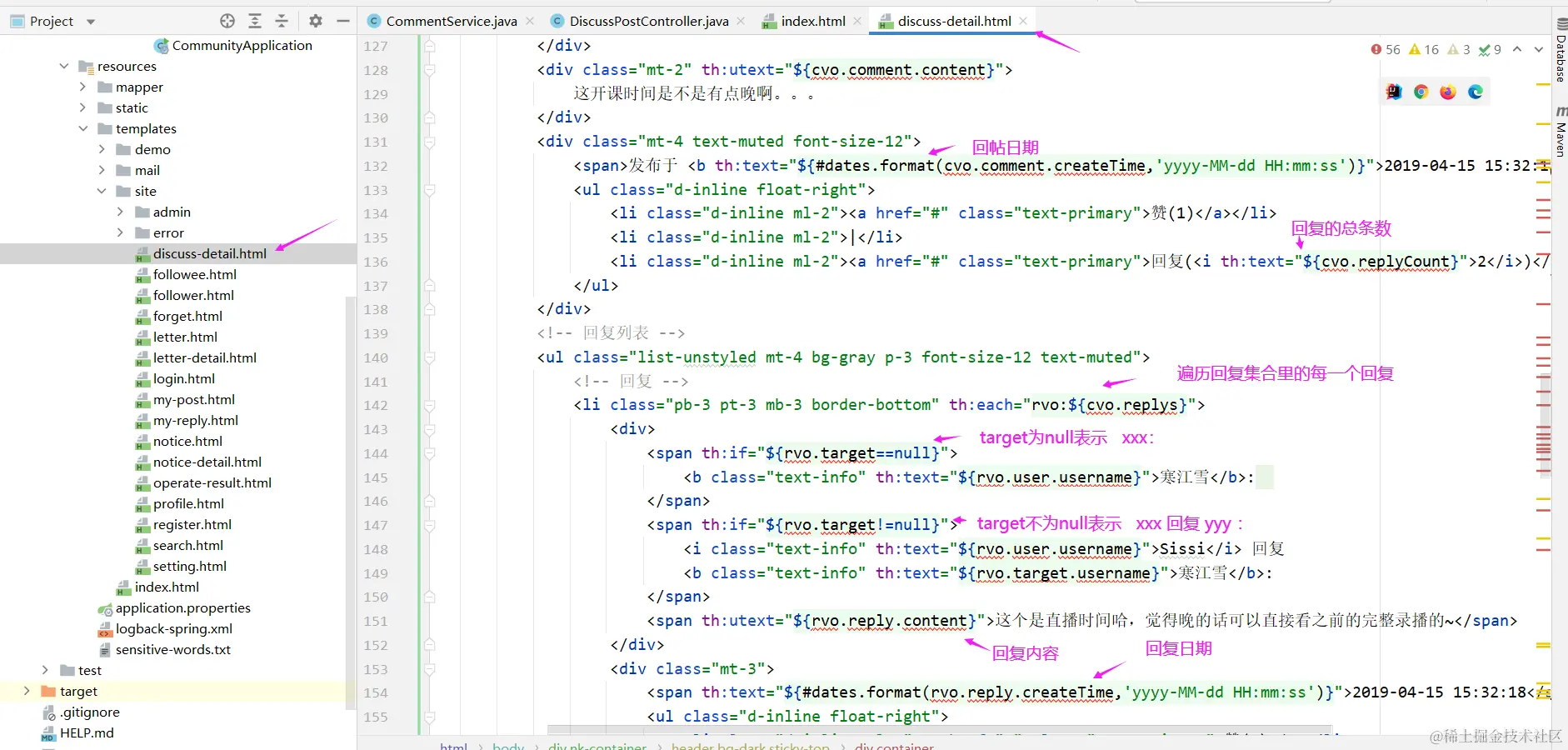Click the Collapse All icon in Project panel
The height and width of the screenshot is (750, 1568).
(282, 21)
